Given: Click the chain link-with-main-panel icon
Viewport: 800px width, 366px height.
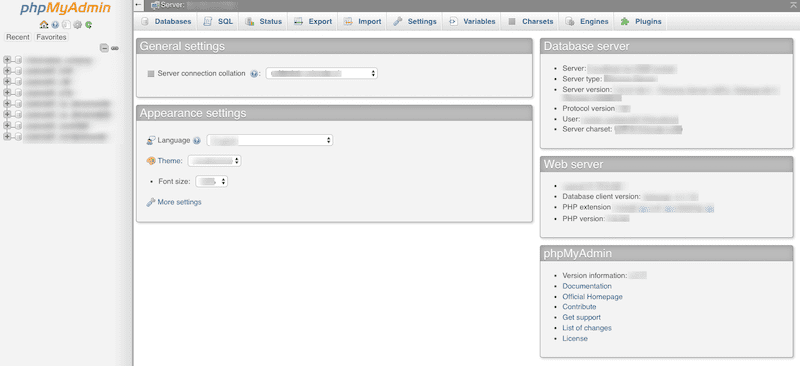Looking at the screenshot, I should 115,48.
